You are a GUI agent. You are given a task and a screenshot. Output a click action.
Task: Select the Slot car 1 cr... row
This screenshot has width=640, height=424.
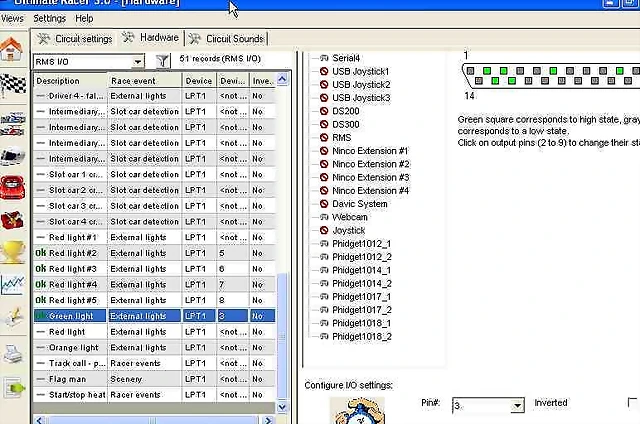[x=154, y=174]
